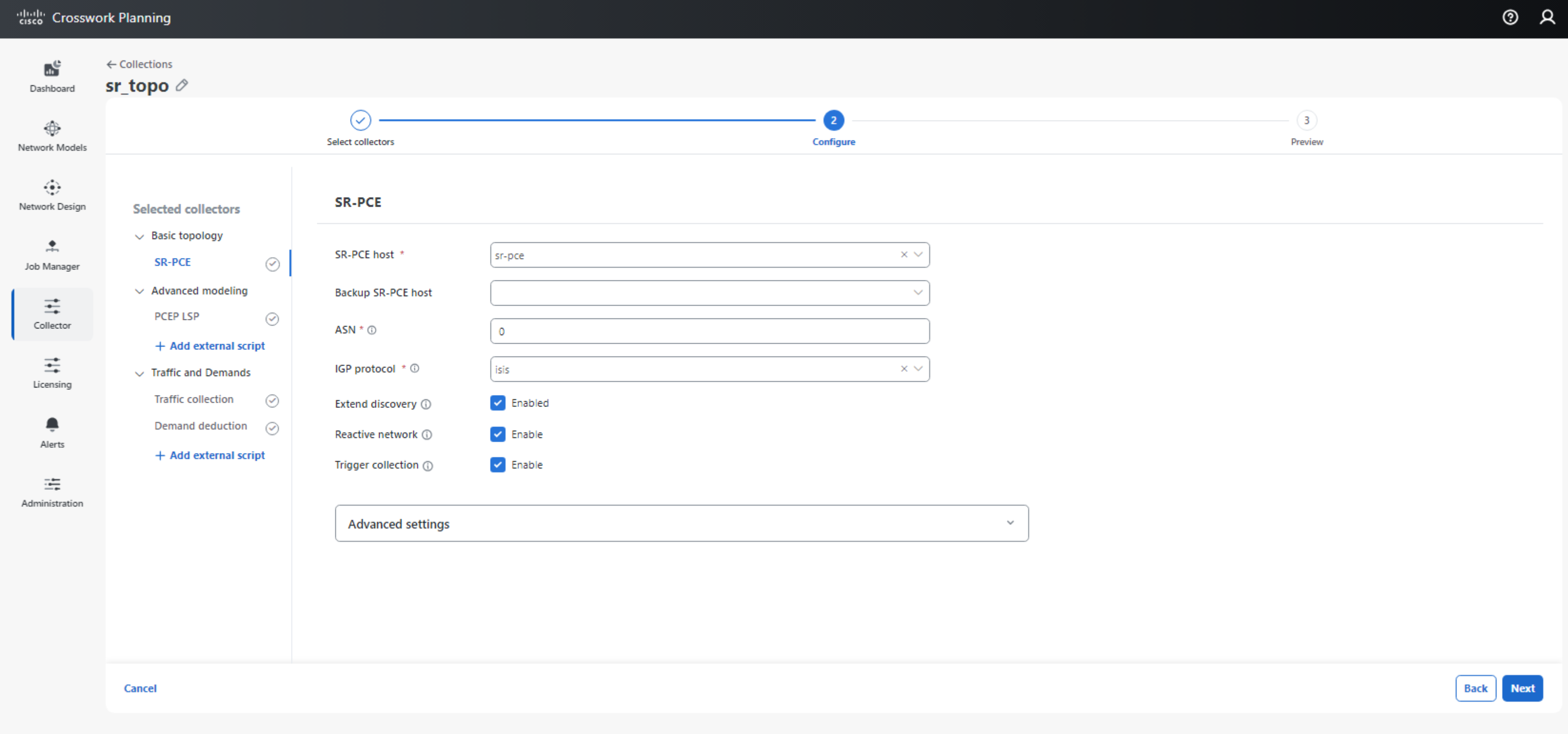This screenshot has height=734, width=1568.
Task: Toggle Extend discovery Enabled checkbox
Action: click(497, 403)
